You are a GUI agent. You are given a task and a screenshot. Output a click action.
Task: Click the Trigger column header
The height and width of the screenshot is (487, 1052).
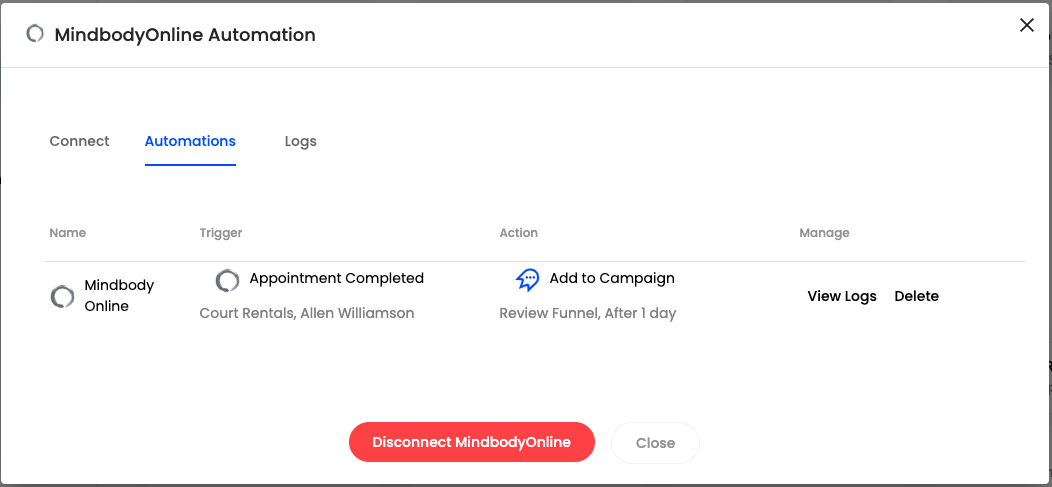tap(221, 233)
